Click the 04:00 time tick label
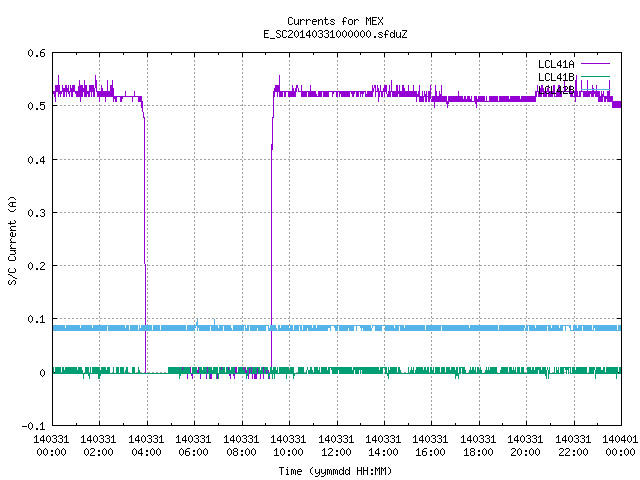Viewport: 640px width, 480px height. [146, 452]
